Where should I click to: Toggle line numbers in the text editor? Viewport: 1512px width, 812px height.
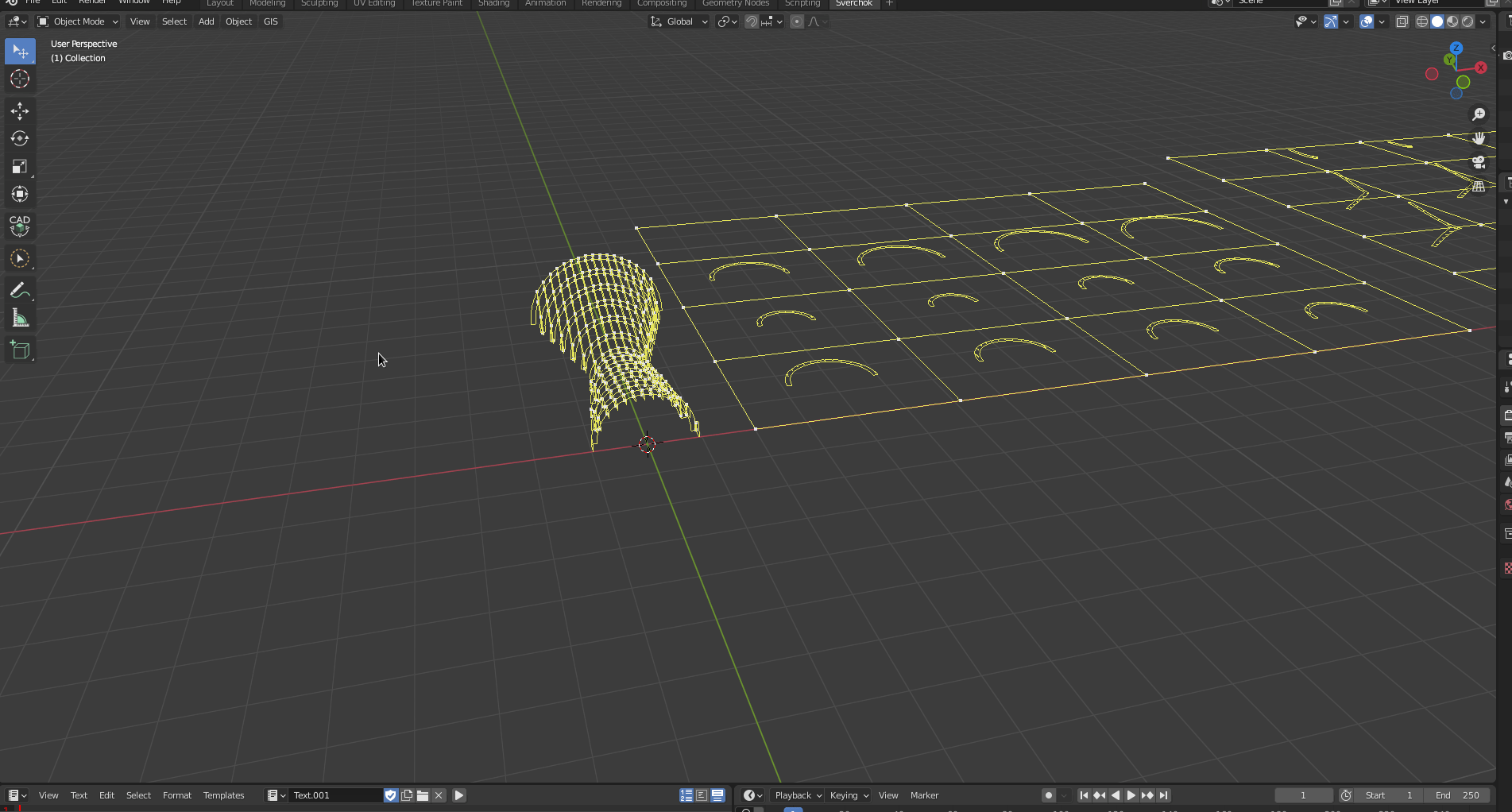(x=686, y=795)
